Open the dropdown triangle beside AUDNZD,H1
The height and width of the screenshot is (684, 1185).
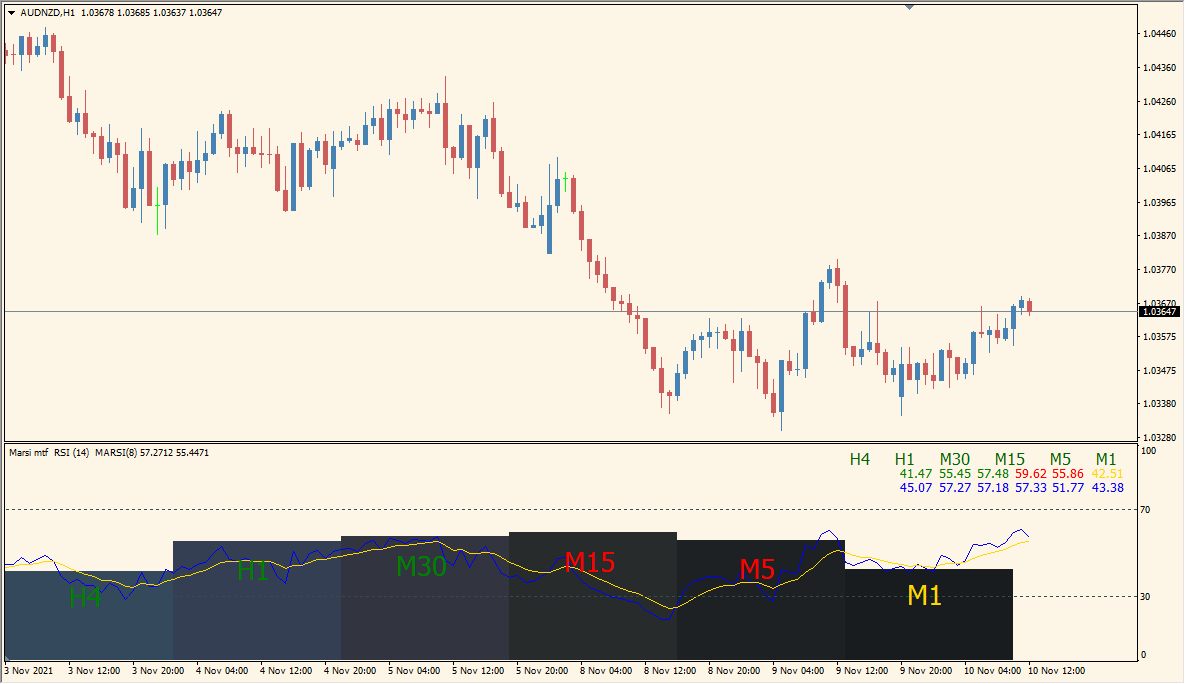(11, 13)
